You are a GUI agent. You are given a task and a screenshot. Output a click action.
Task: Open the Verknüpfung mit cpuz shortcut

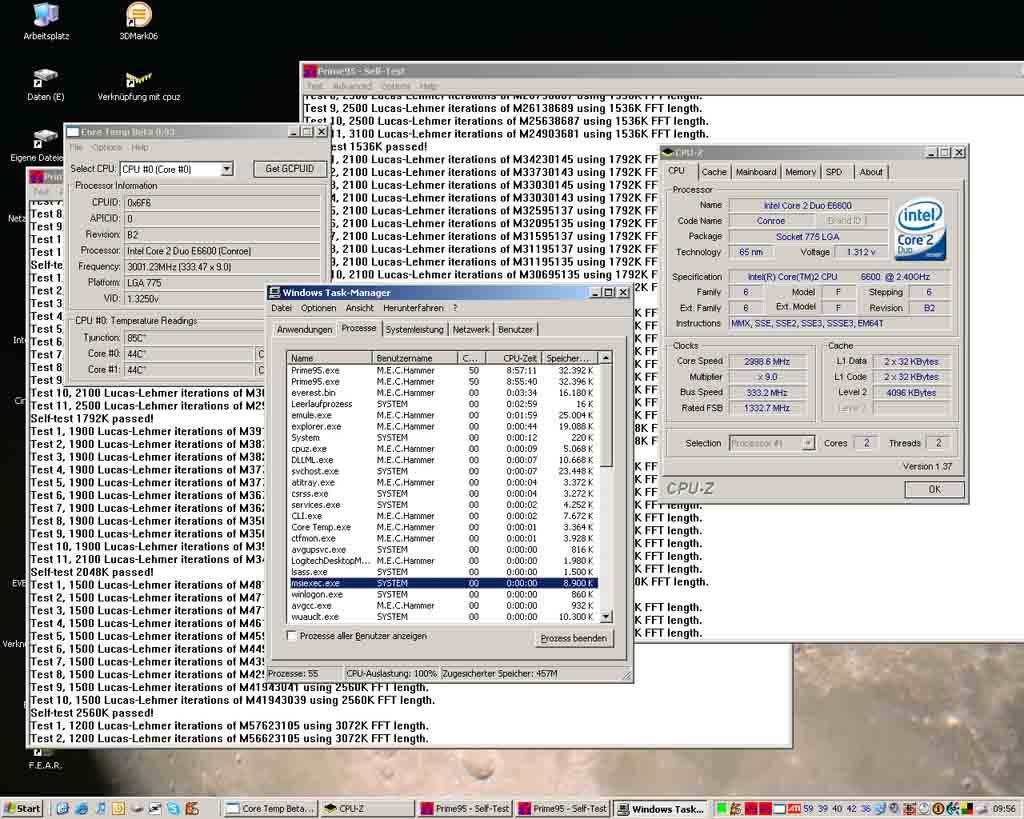click(x=138, y=85)
